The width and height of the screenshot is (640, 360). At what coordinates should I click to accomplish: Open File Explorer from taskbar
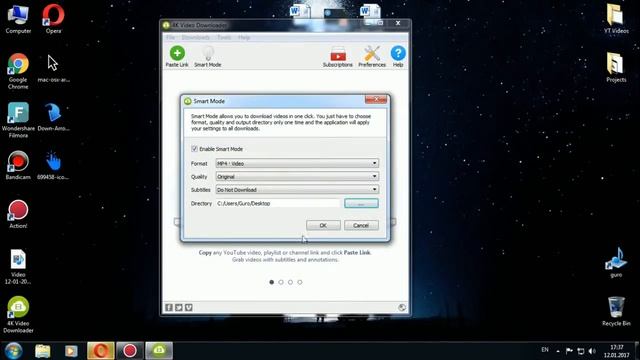(x=42, y=351)
